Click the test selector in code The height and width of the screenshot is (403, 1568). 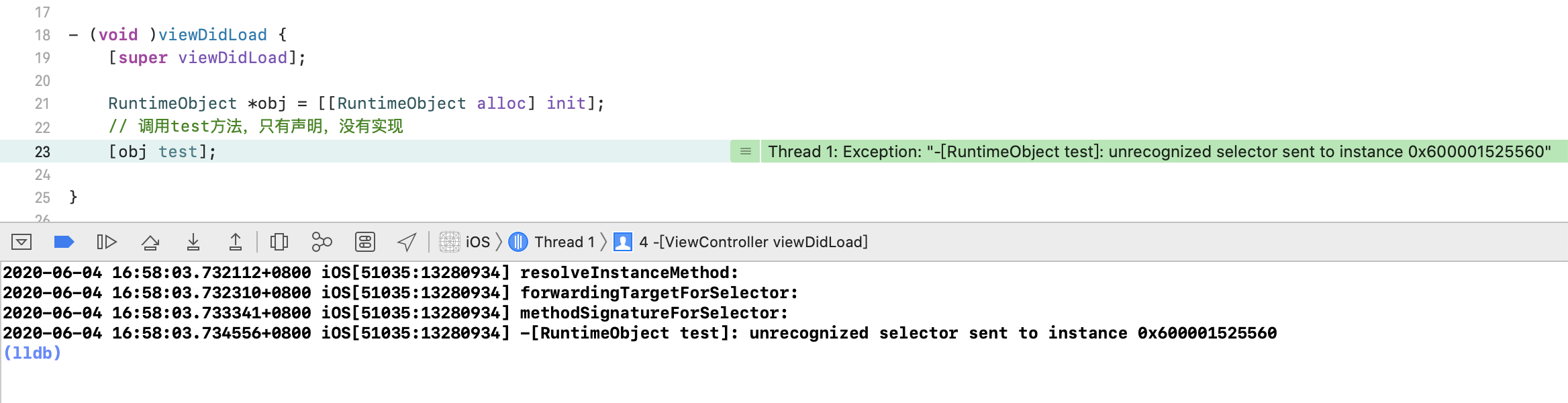[x=178, y=152]
